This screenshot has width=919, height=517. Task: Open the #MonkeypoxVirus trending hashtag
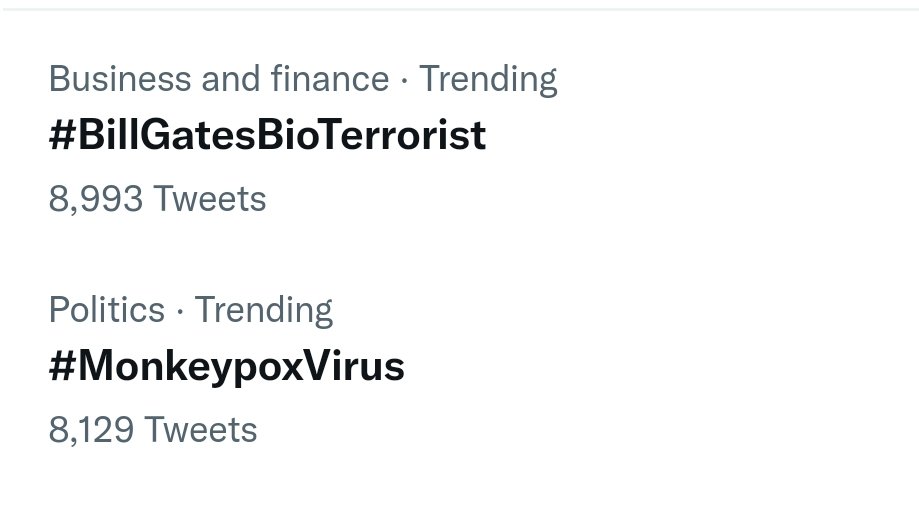[x=226, y=367]
